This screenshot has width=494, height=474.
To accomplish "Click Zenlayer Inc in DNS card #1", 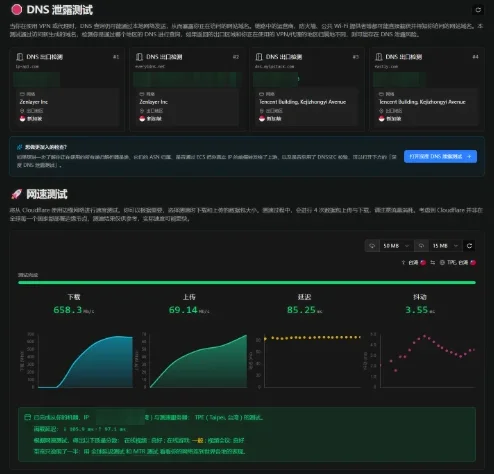I will 34,102.
